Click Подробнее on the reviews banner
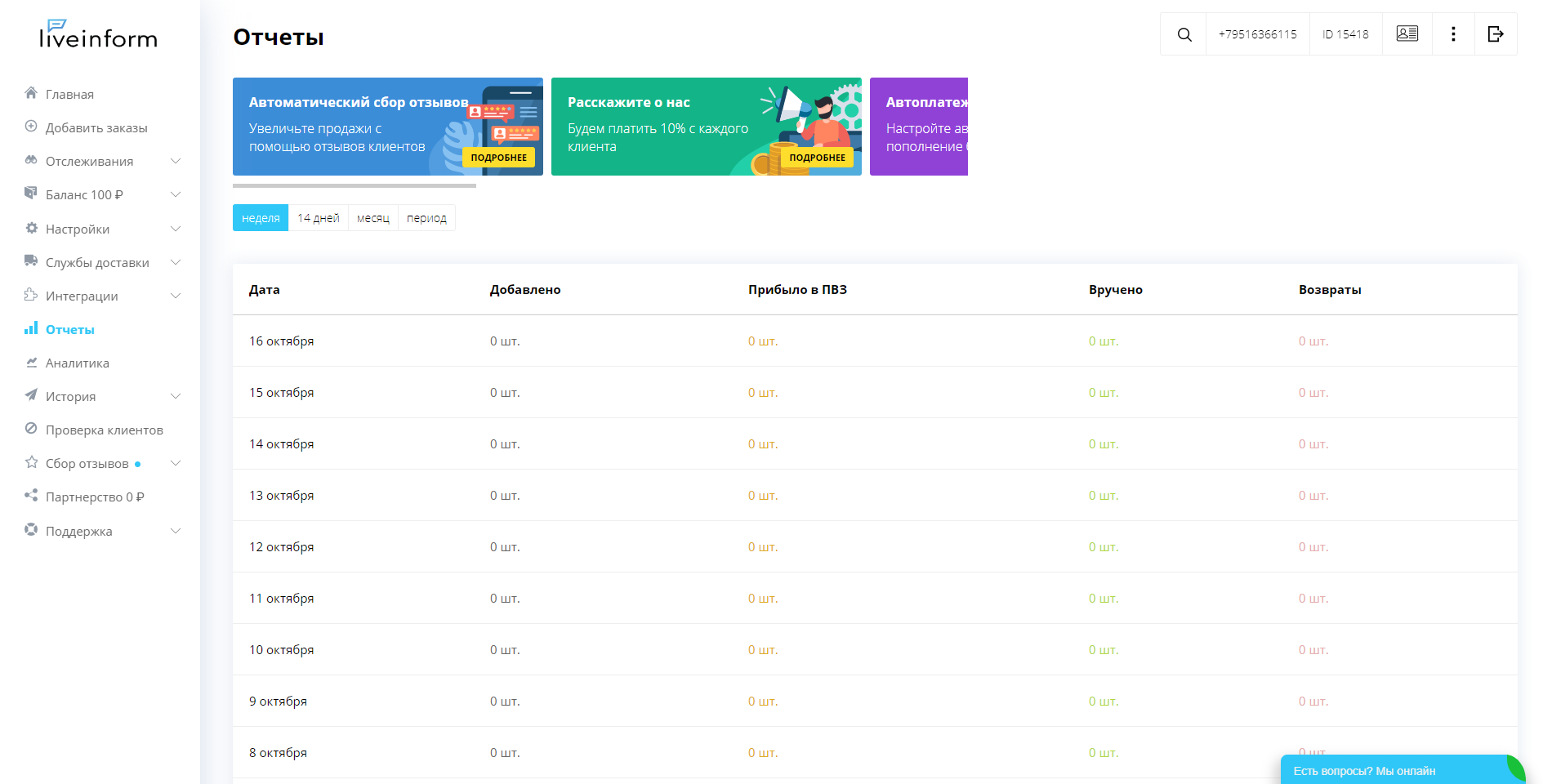Screen dimensions: 1543x784 [499, 158]
